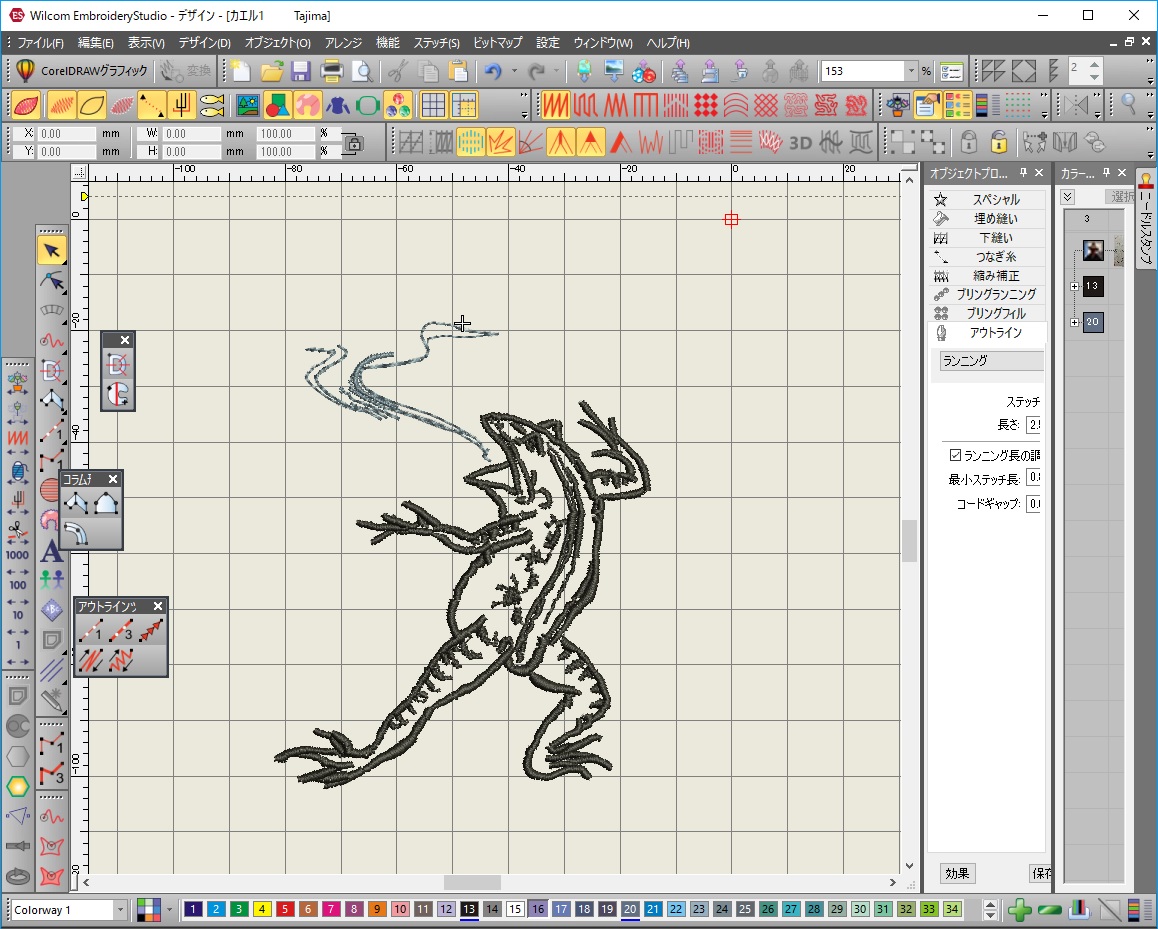Screen dimensions: 1158x929
Task: Open the Special properties tab
Action: click(x=987, y=199)
